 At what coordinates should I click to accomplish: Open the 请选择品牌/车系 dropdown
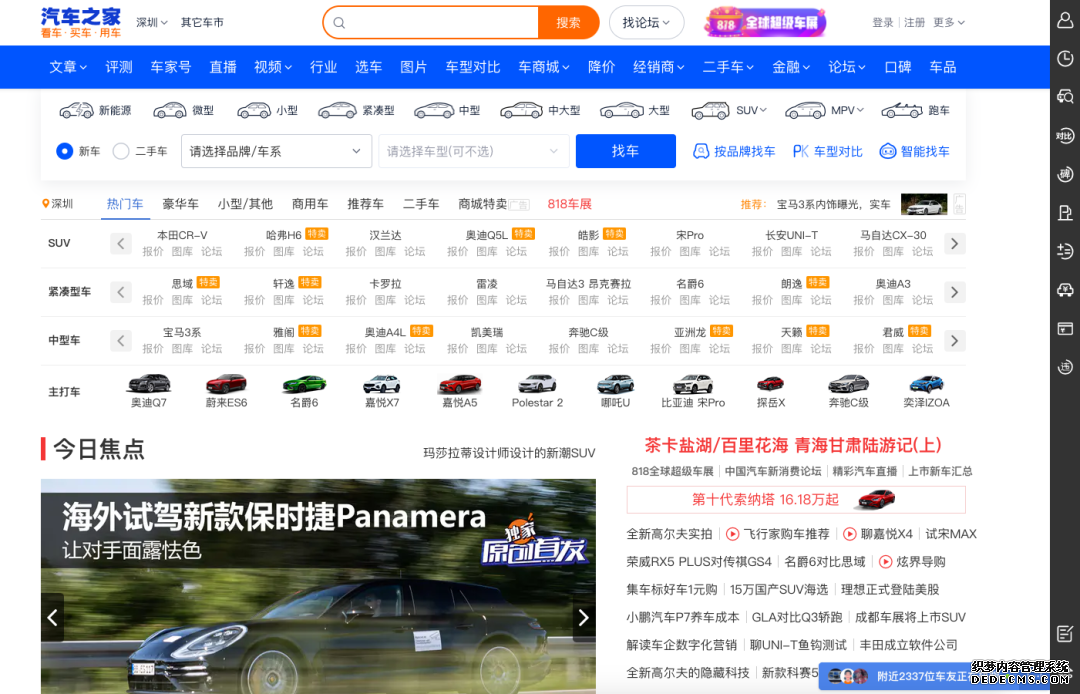tap(276, 150)
